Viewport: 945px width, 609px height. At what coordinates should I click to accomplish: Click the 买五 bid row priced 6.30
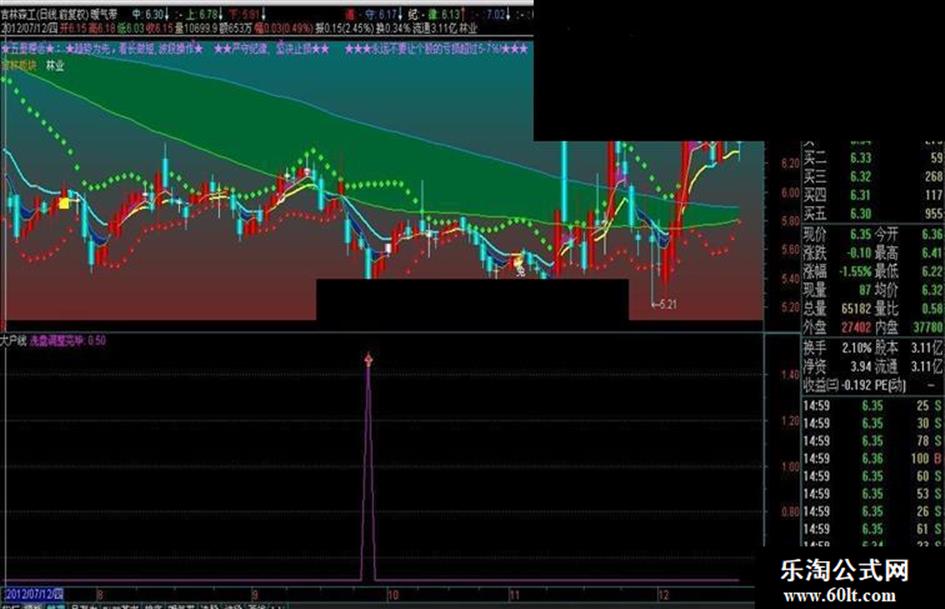[x=873, y=213]
